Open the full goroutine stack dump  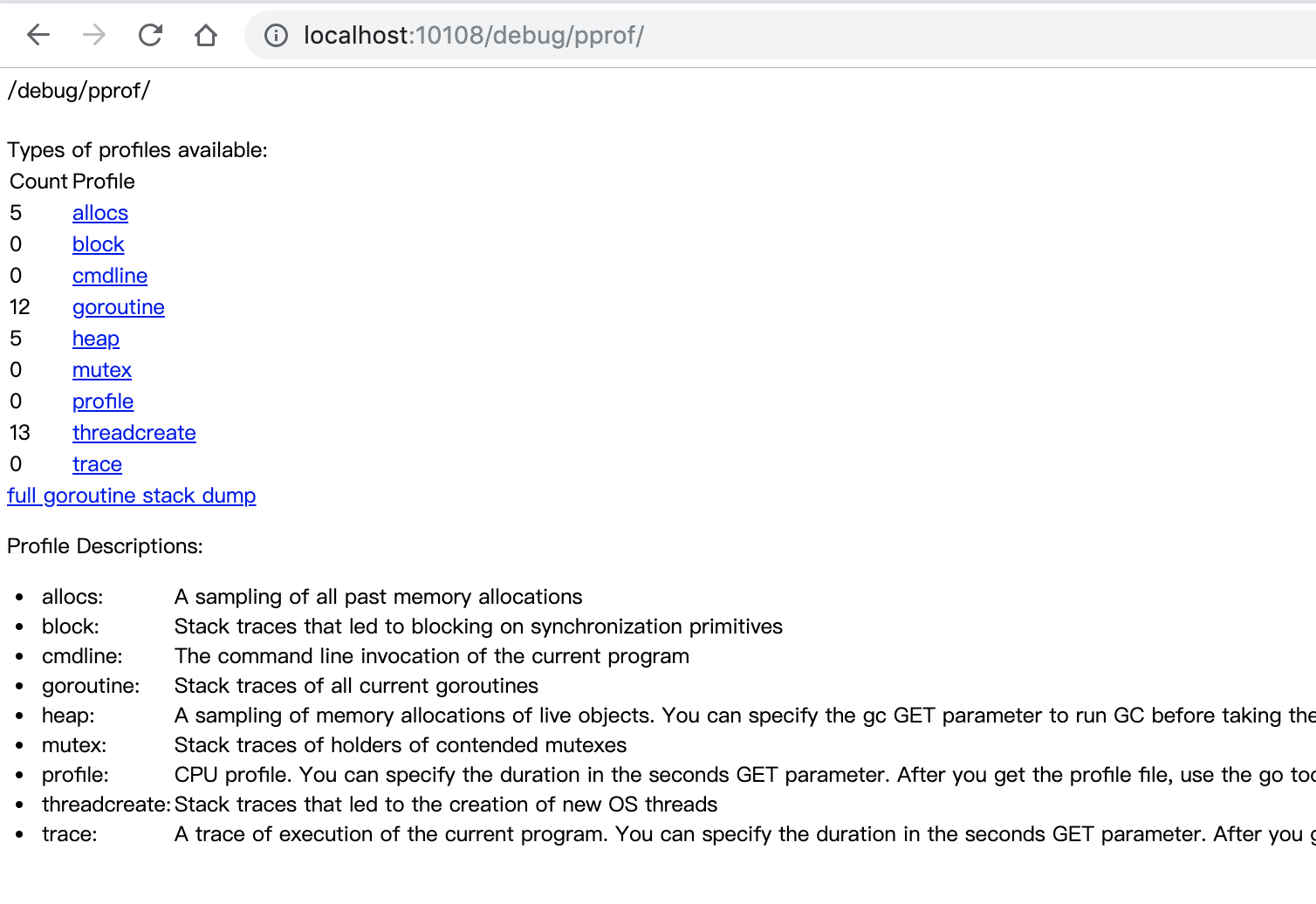[132, 496]
